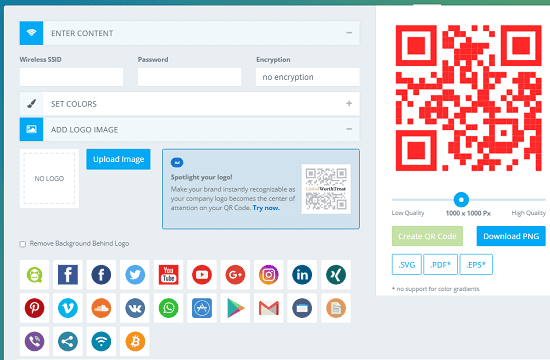This screenshot has height=360, width=550.
Task: Click the Password input field
Action: (189, 77)
